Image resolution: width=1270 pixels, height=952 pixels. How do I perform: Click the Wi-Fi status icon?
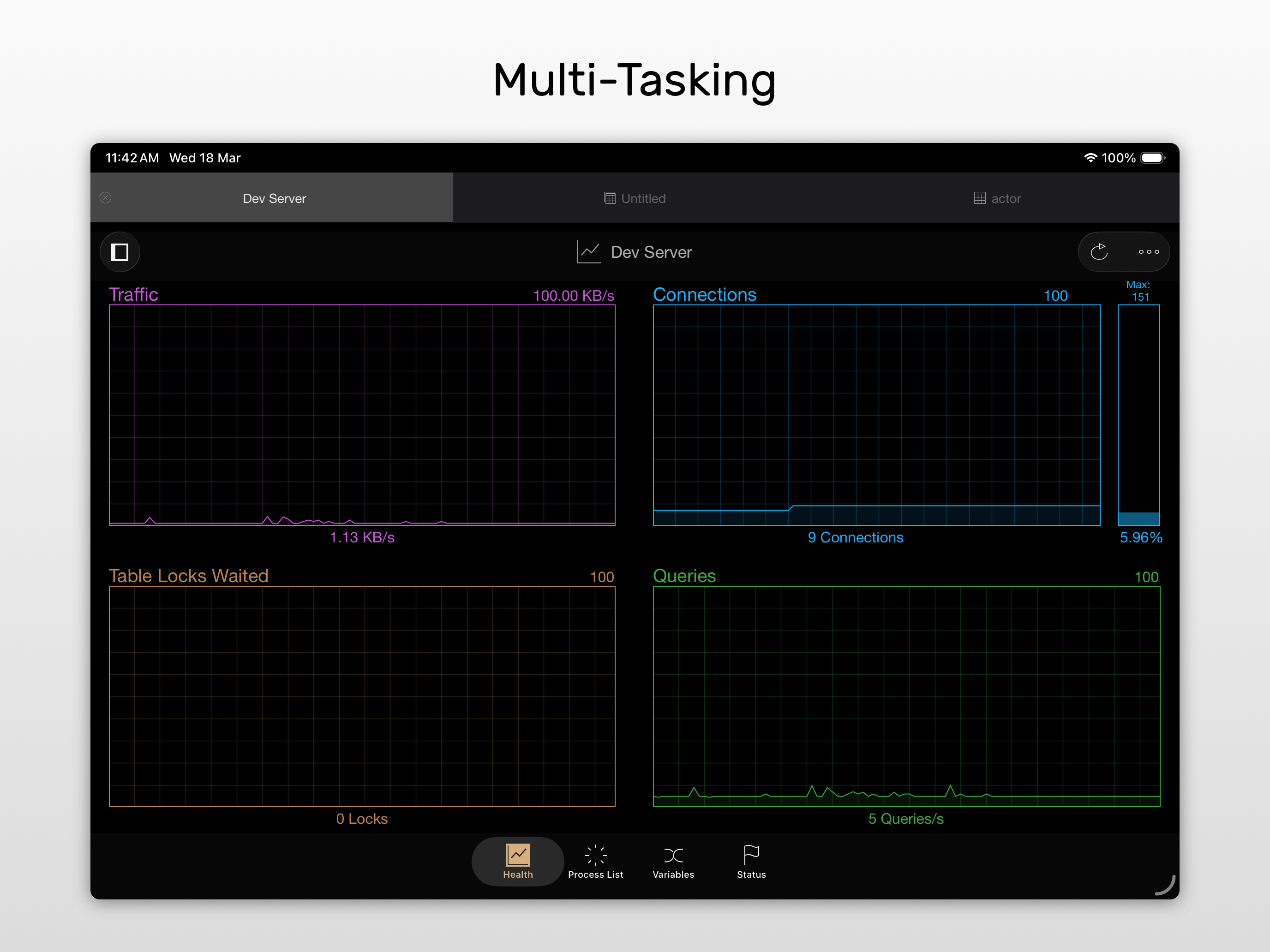[x=1090, y=158]
